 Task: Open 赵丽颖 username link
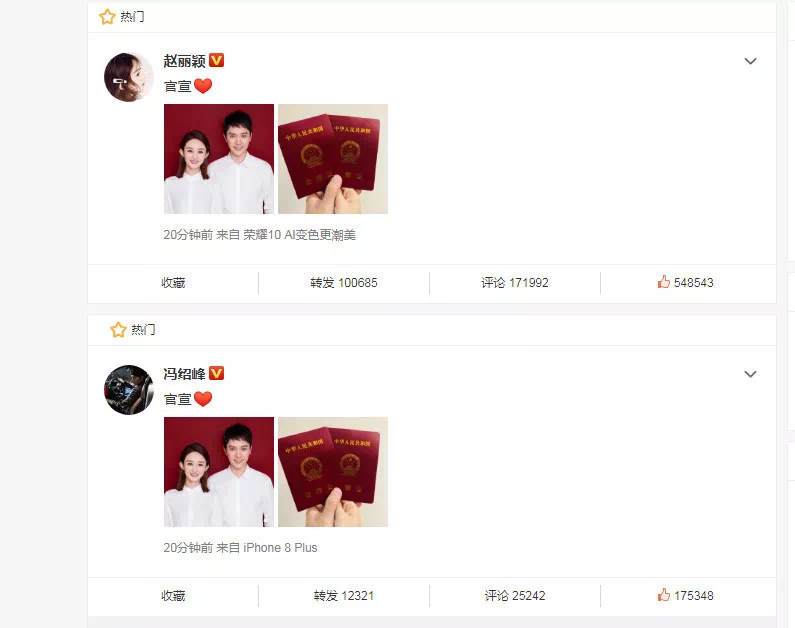[x=184, y=61]
